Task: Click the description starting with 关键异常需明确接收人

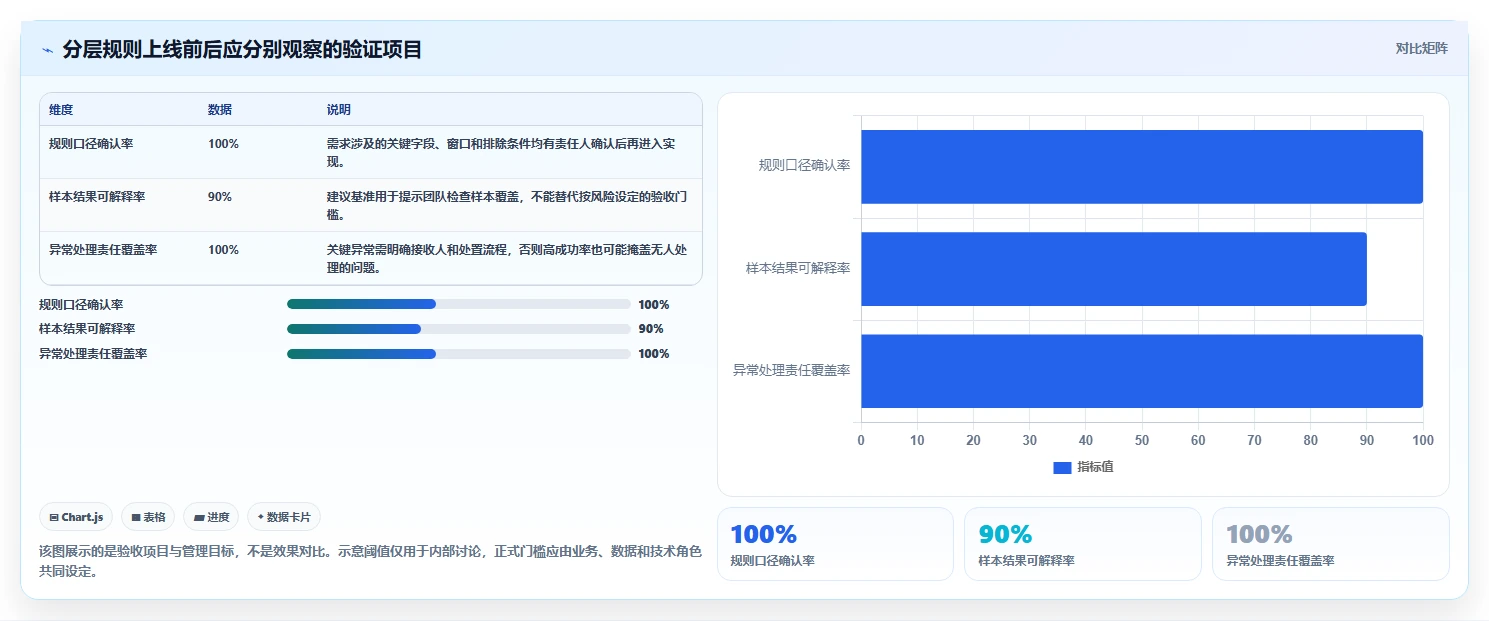Action: (x=508, y=259)
